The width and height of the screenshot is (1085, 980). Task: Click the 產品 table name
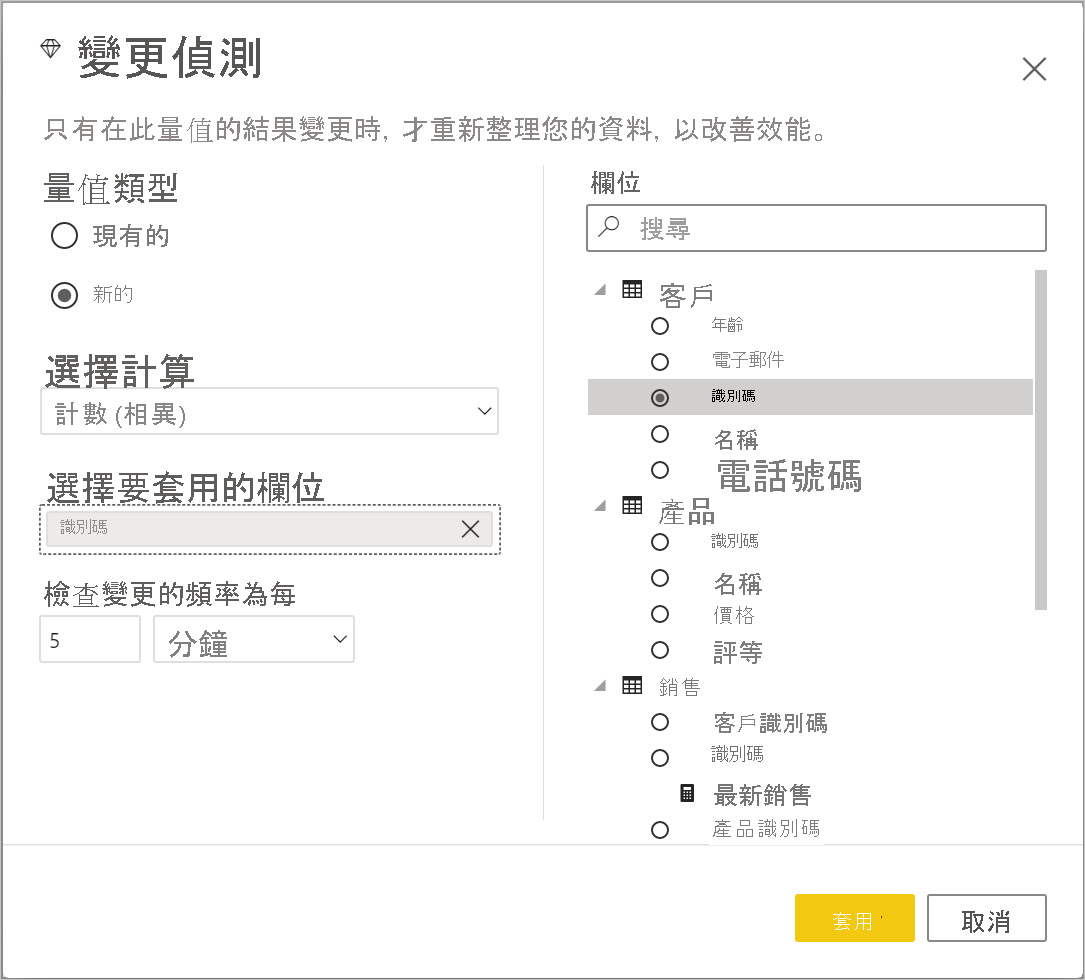point(686,512)
